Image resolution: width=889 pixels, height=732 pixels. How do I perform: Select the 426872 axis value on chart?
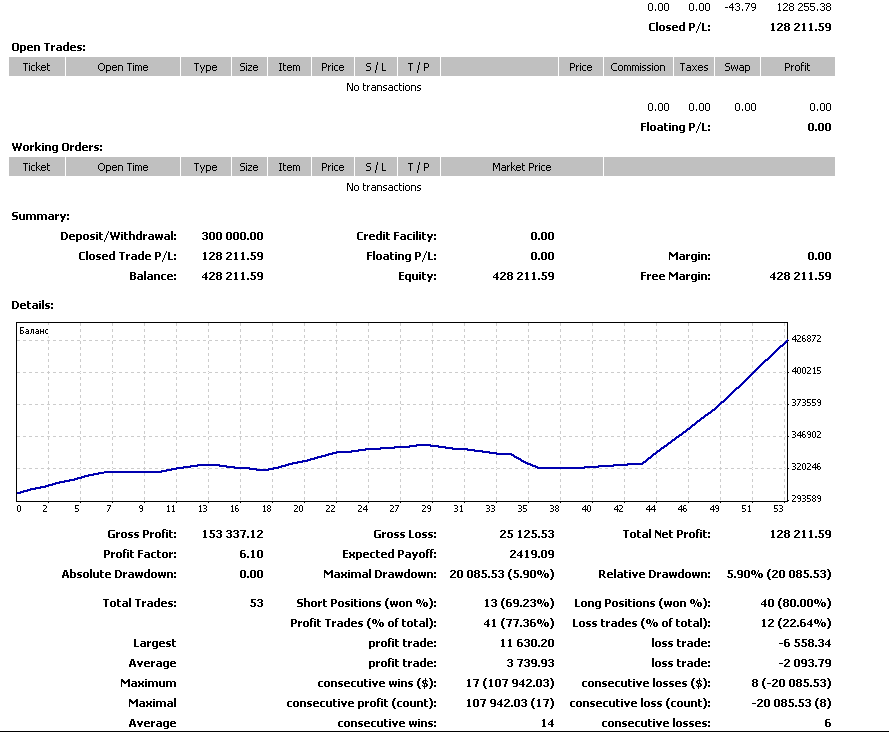[x=806, y=339]
